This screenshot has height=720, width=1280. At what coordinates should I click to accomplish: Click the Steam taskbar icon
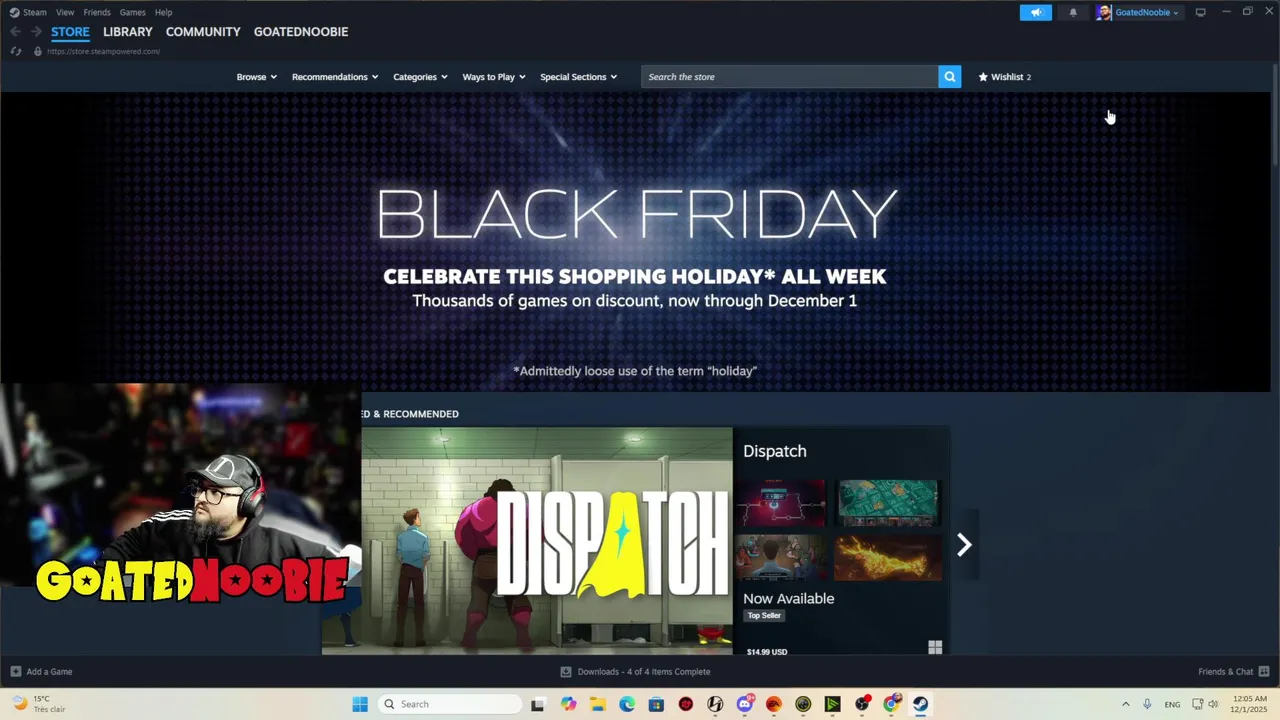point(920,704)
